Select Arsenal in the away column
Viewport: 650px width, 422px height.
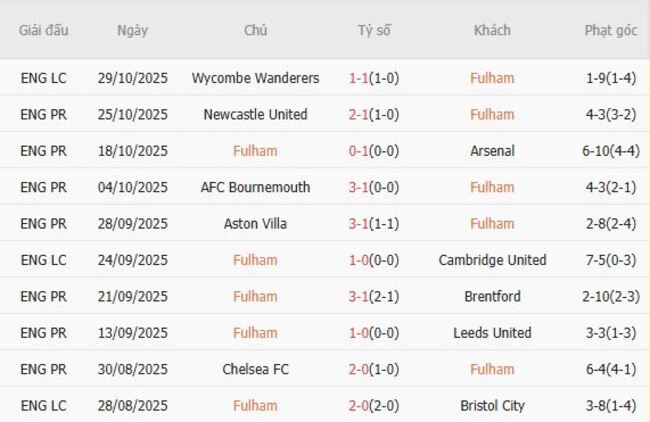click(x=492, y=151)
